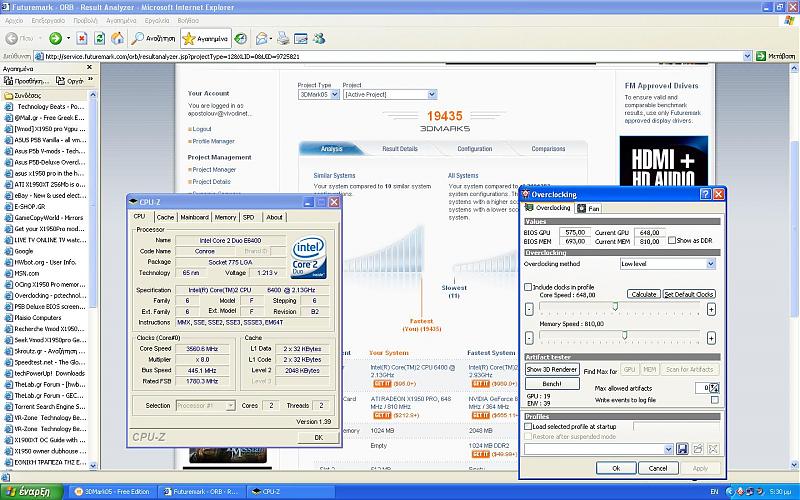Open the Βοήθεια menu in the browser

tap(188, 20)
